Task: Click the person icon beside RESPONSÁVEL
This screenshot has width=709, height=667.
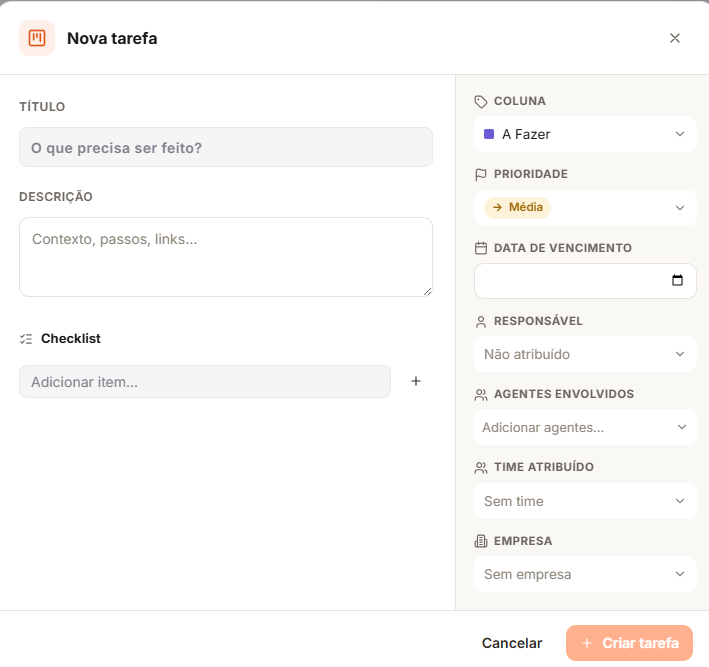Action: pyautogui.click(x=481, y=322)
